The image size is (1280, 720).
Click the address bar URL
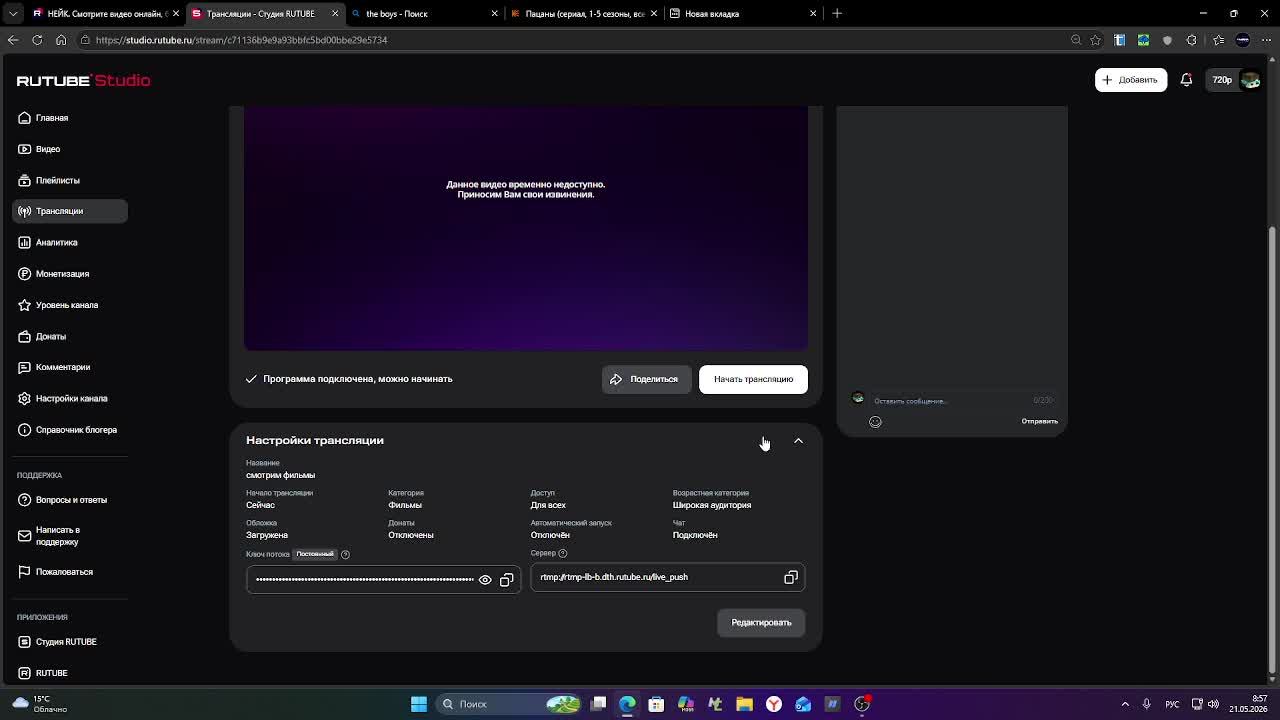click(x=241, y=40)
